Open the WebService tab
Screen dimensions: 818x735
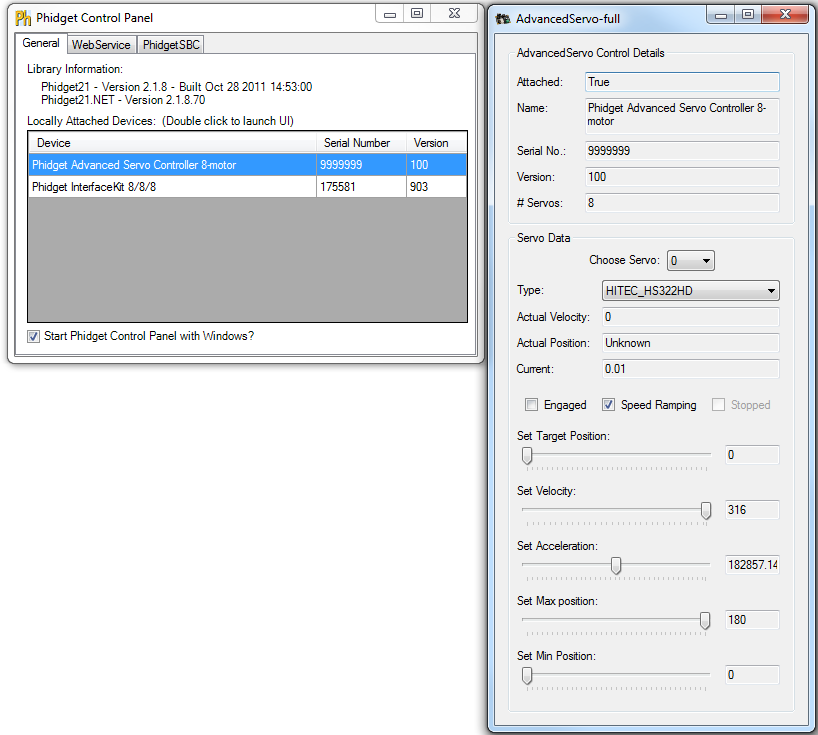coord(101,45)
